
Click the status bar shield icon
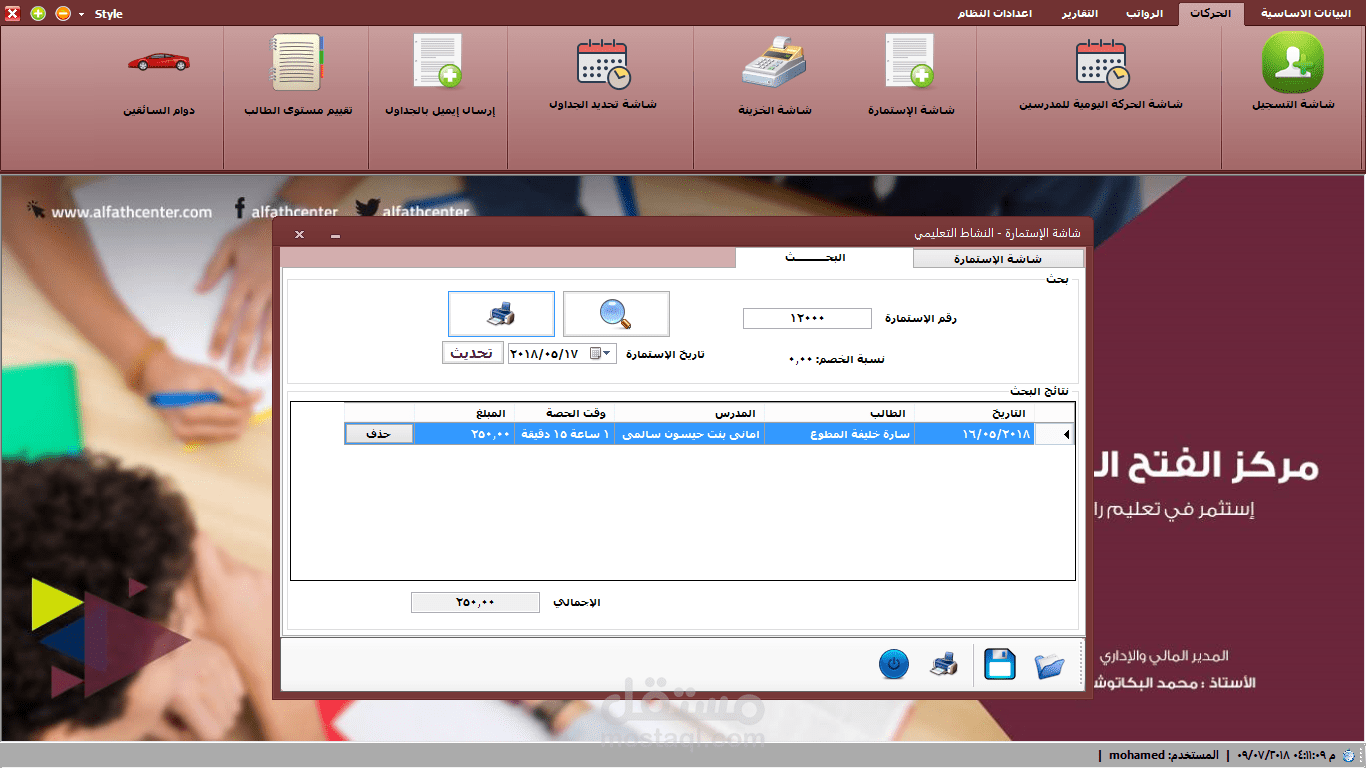(x=1351, y=755)
